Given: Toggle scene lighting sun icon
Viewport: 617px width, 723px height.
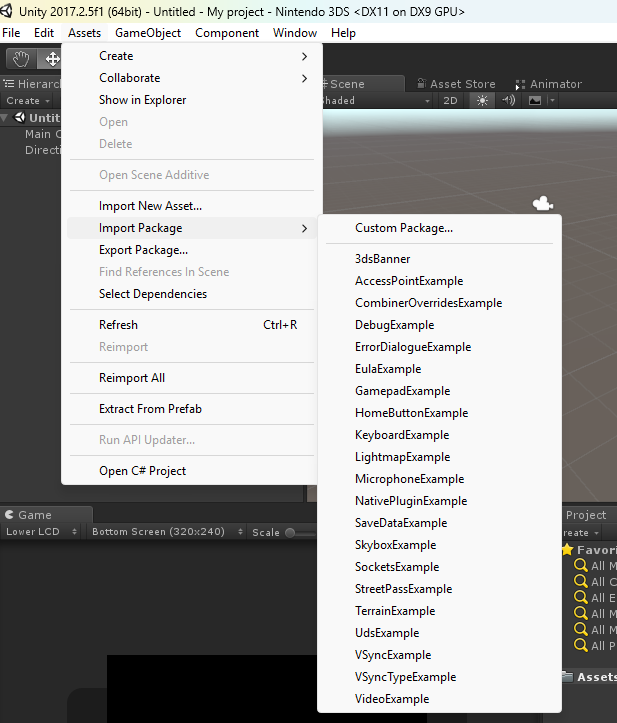Looking at the screenshot, I should [482, 101].
